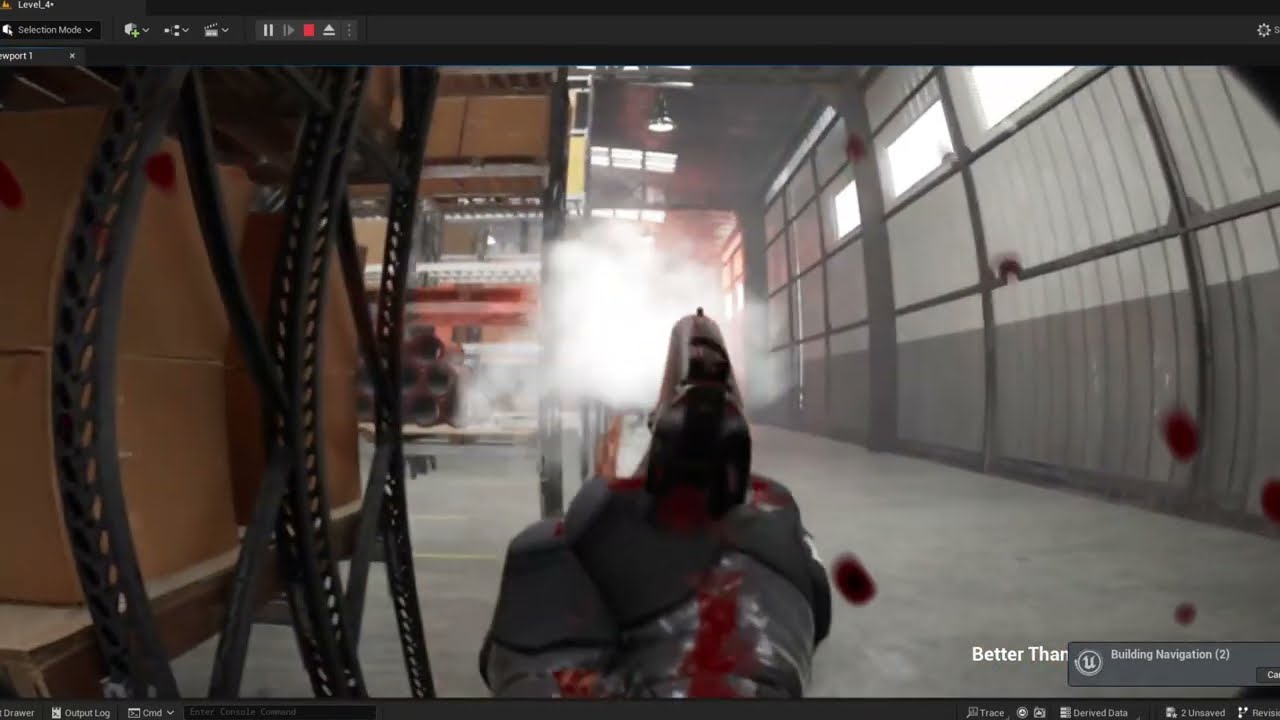The image size is (1280, 720).
Task: Open the Blueprints toolbar menu
Action: (176, 30)
